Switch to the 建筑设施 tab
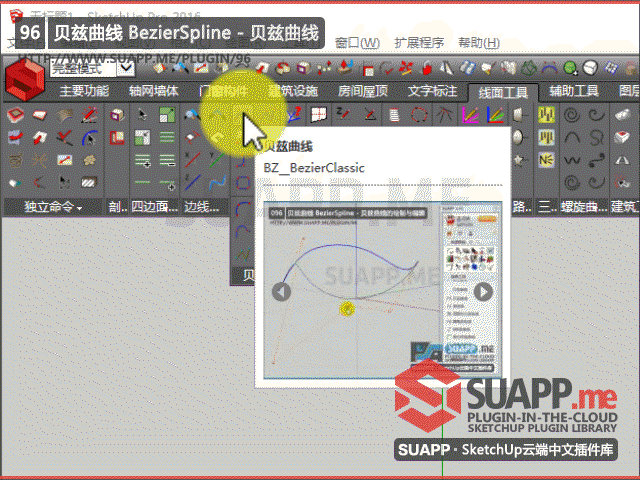This screenshot has width=640, height=480. (293, 91)
